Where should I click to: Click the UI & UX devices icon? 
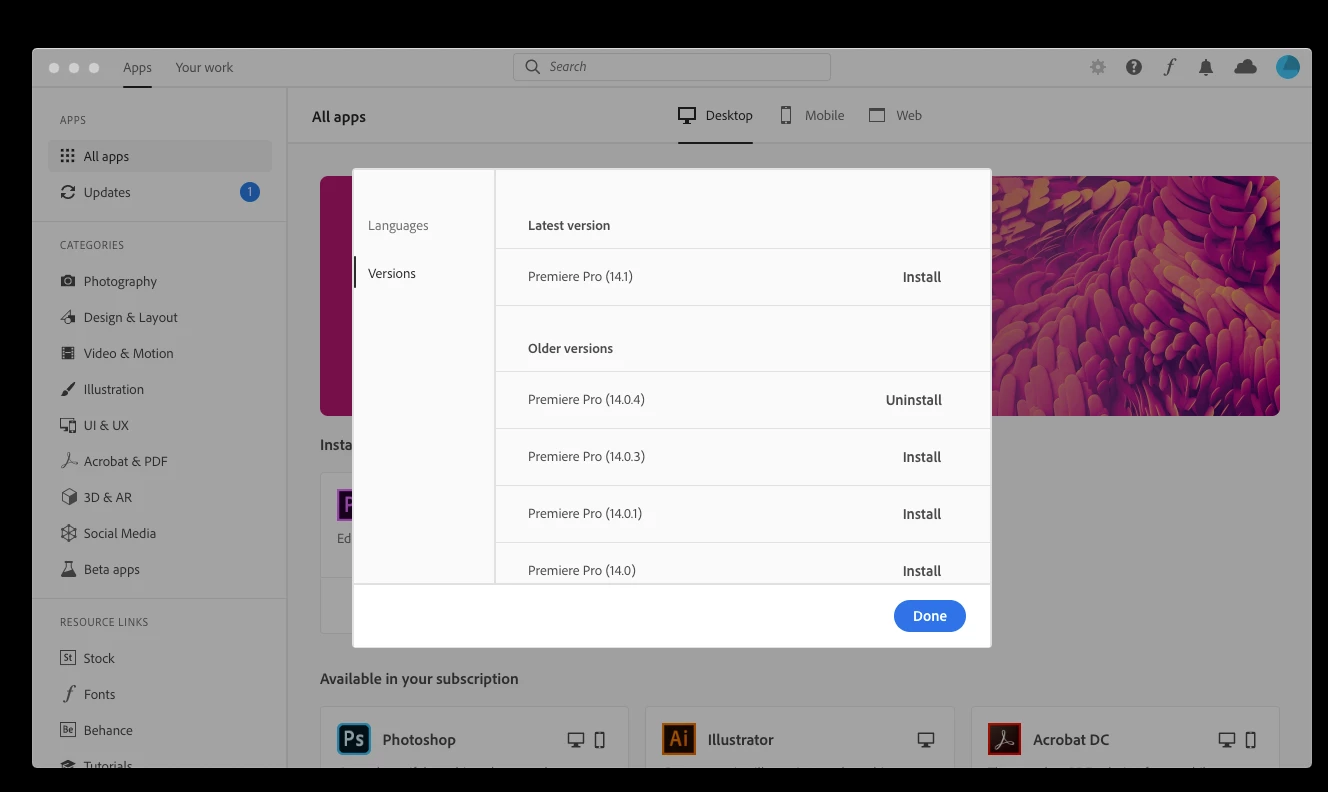pyautogui.click(x=68, y=425)
